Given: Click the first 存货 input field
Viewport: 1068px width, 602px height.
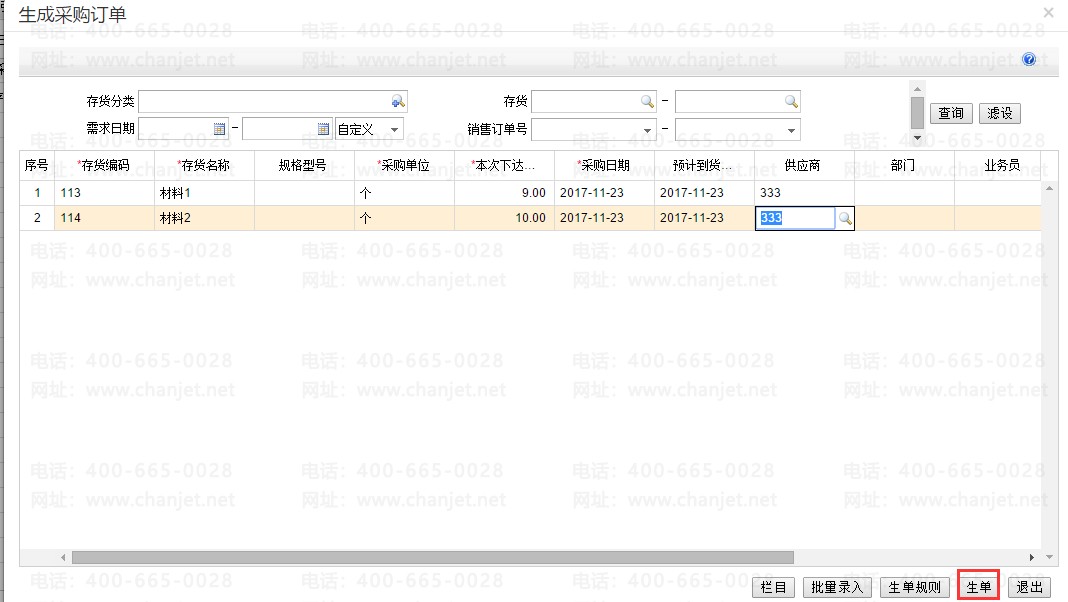Looking at the screenshot, I should click(x=593, y=101).
